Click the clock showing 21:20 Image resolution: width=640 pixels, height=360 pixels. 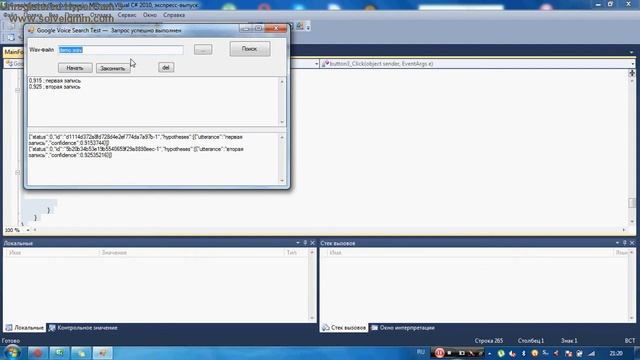pos(616,353)
